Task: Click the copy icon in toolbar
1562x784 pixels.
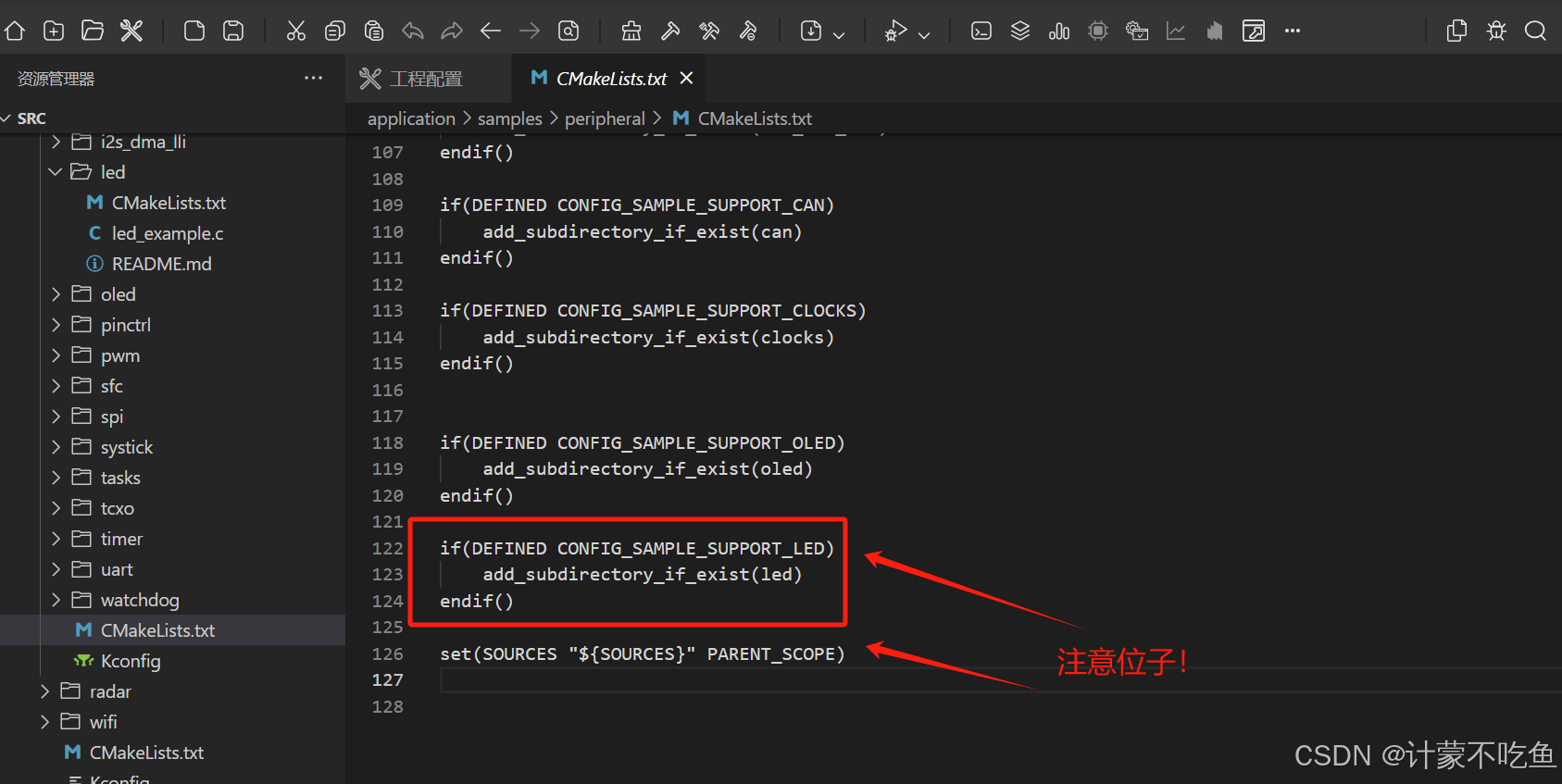Action: pos(335,31)
